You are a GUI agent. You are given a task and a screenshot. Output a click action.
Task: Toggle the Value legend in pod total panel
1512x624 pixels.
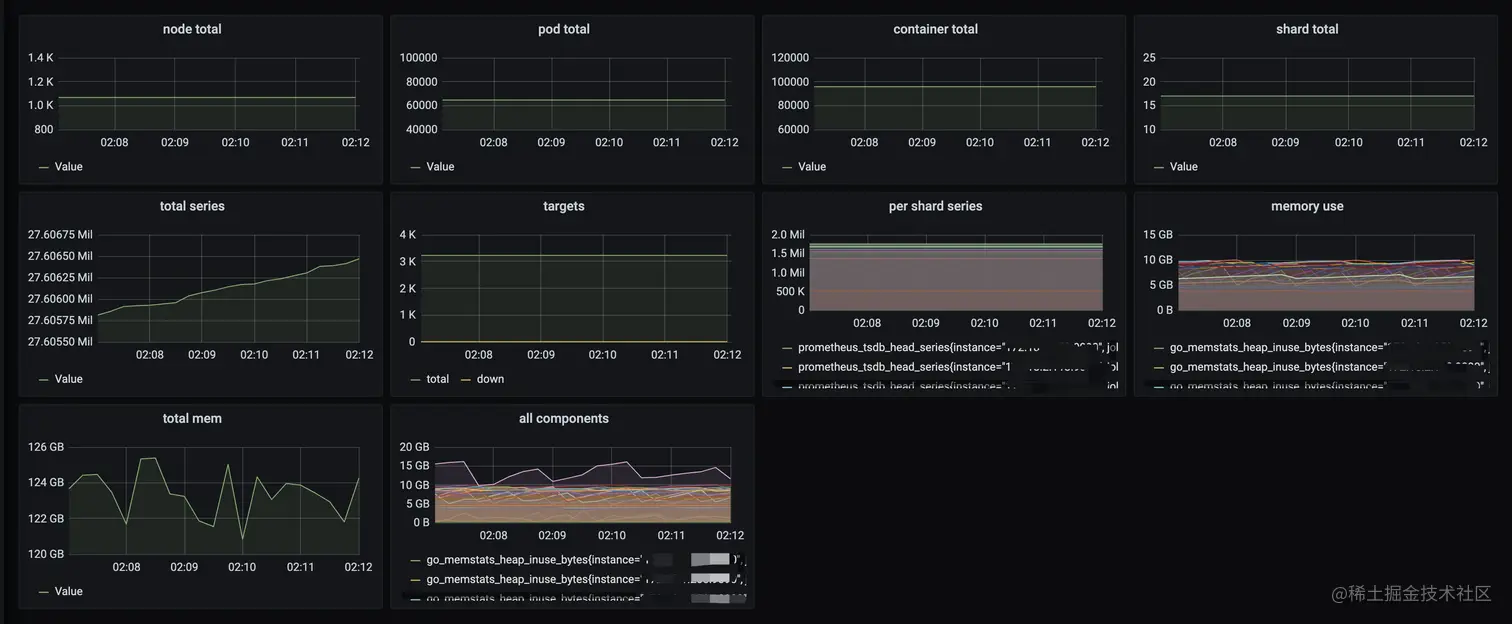point(440,167)
